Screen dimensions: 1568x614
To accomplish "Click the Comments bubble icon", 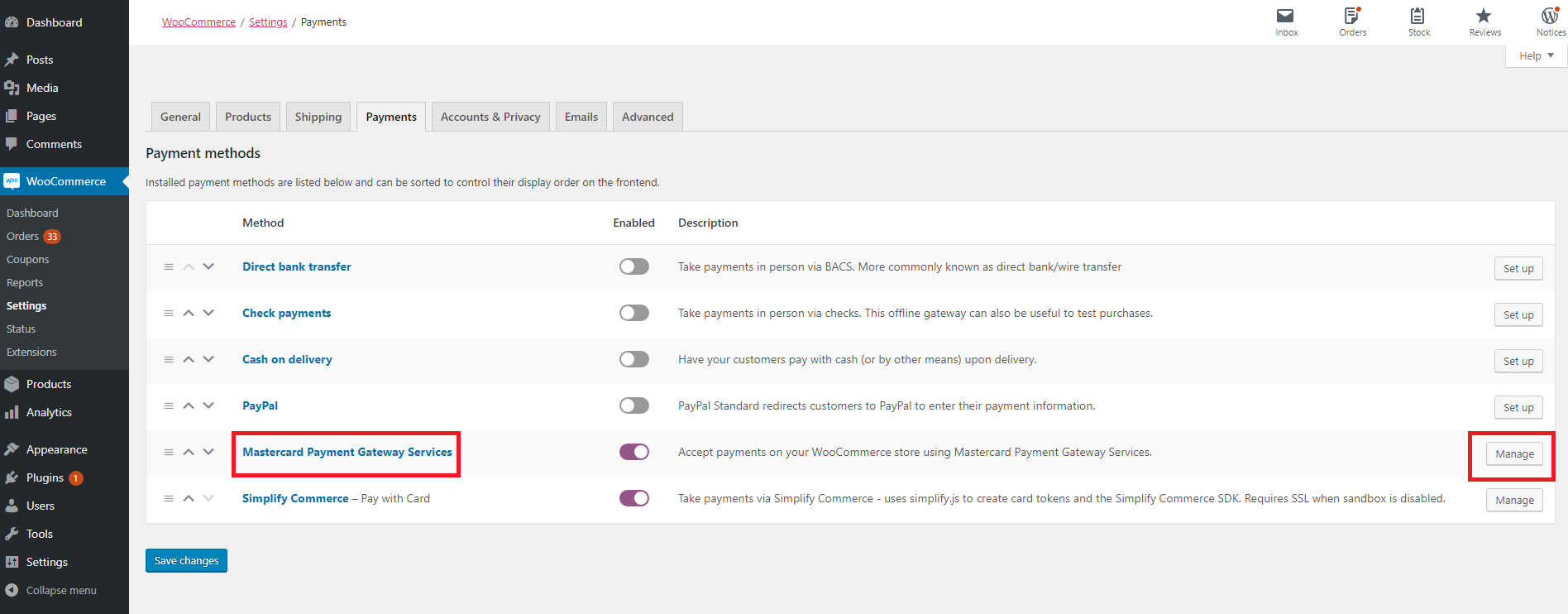I will tap(12, 144).
